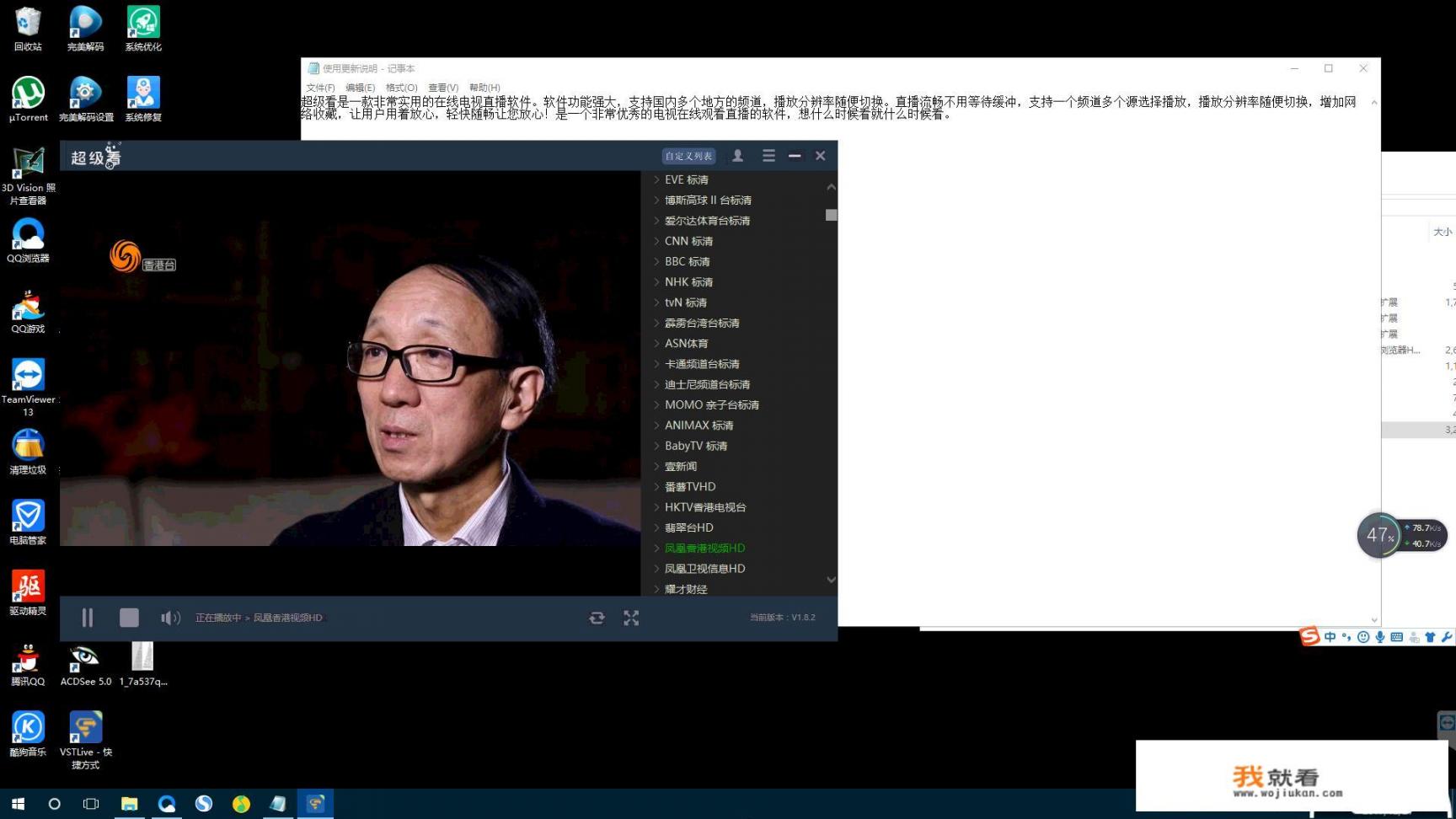This screenshot has width=1456, height=819.
Task: Open the 酷狗音乐 desktop icon
Action: [28, 735]
